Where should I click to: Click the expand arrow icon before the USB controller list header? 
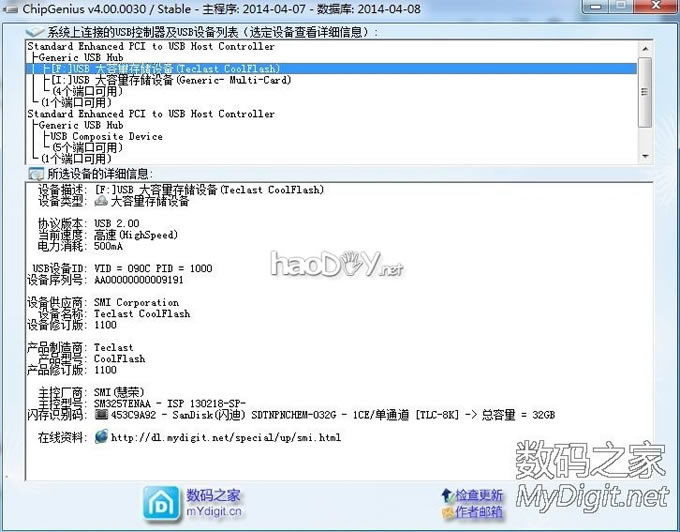tap(33, 33)
